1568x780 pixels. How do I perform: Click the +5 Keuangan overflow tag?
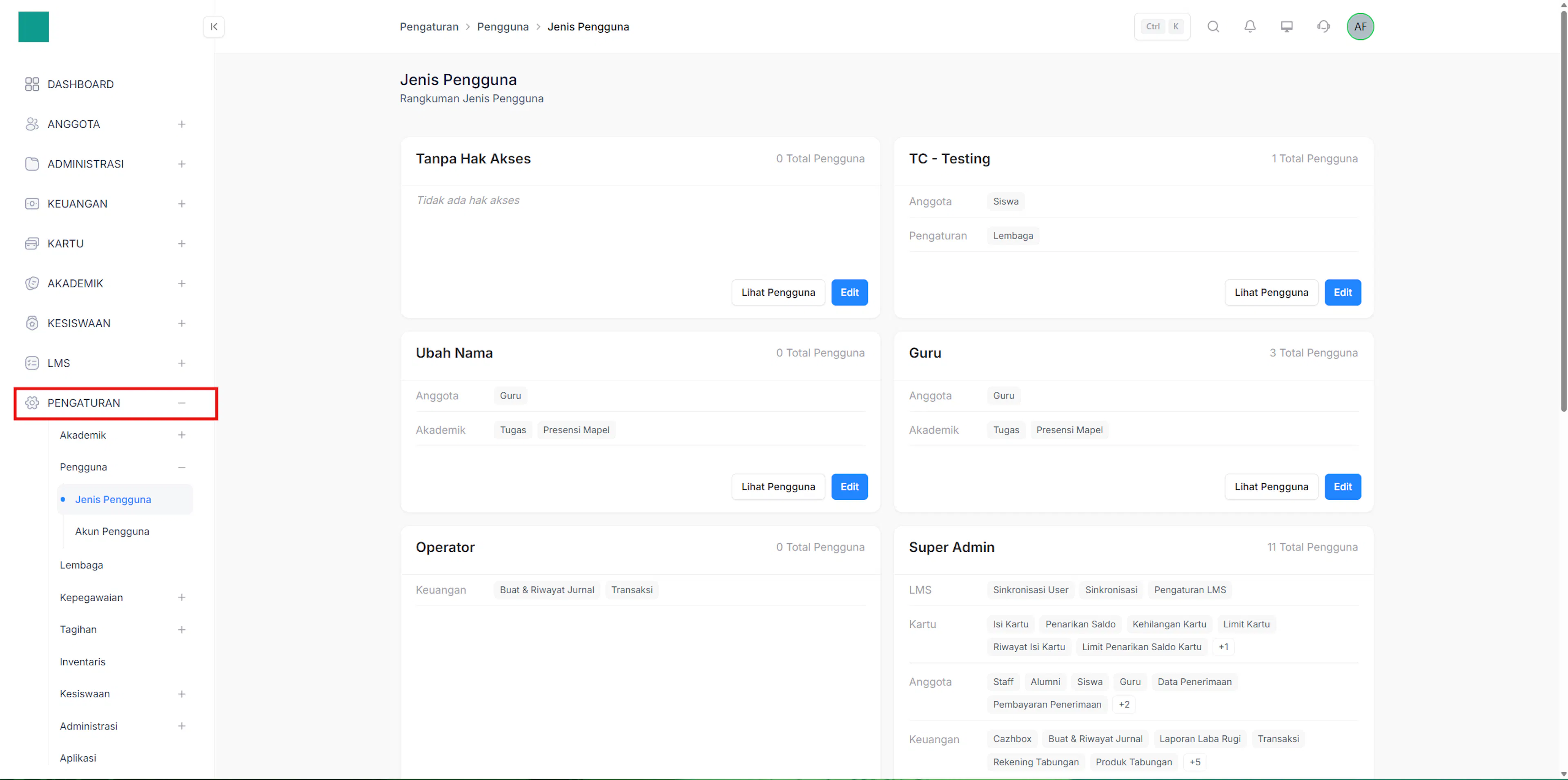coord(1195,762)
